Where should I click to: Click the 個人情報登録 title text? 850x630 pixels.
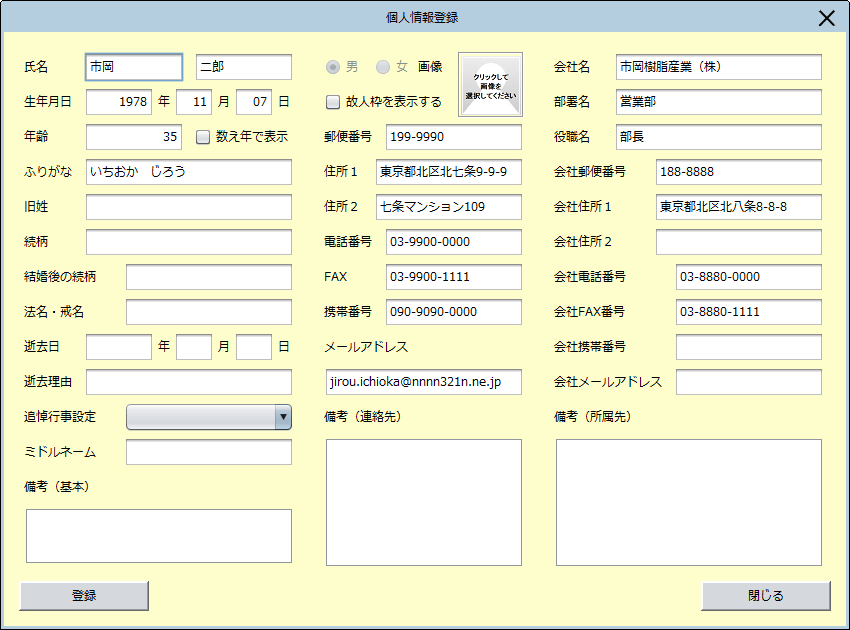coord(422,18)
